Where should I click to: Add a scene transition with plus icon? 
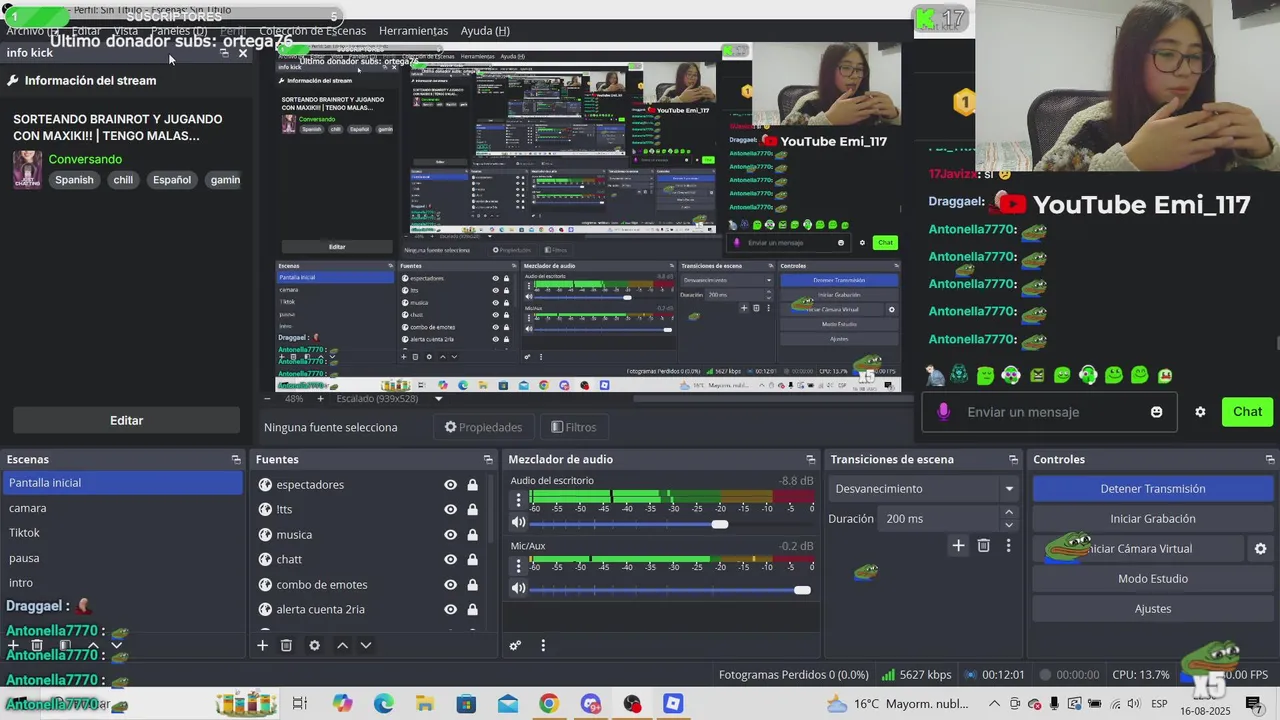[x=958, y=545]
